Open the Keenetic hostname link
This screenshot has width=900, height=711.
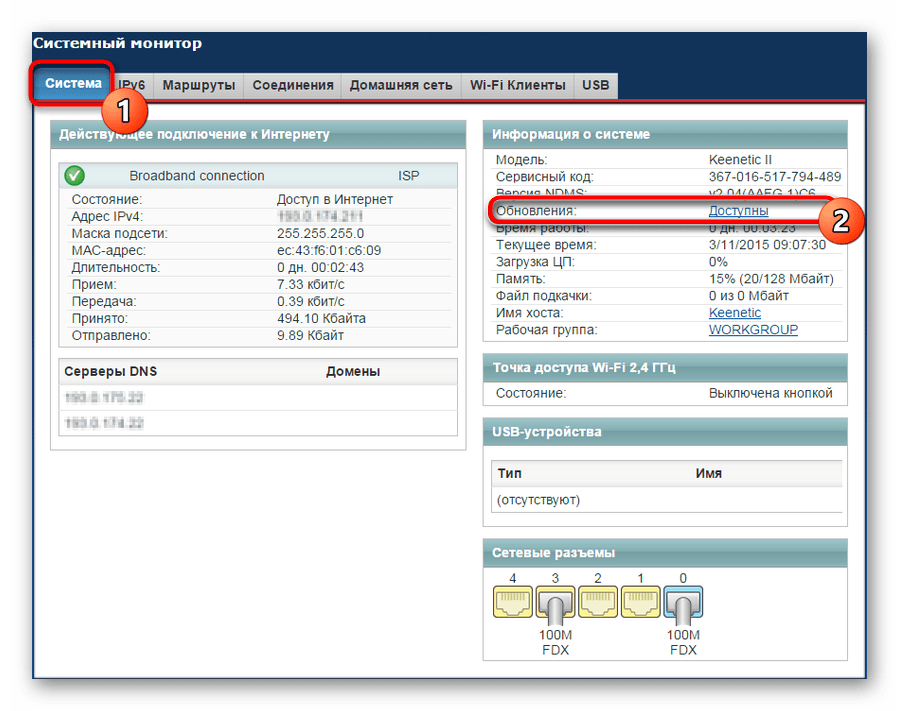[x=735, y=313]
